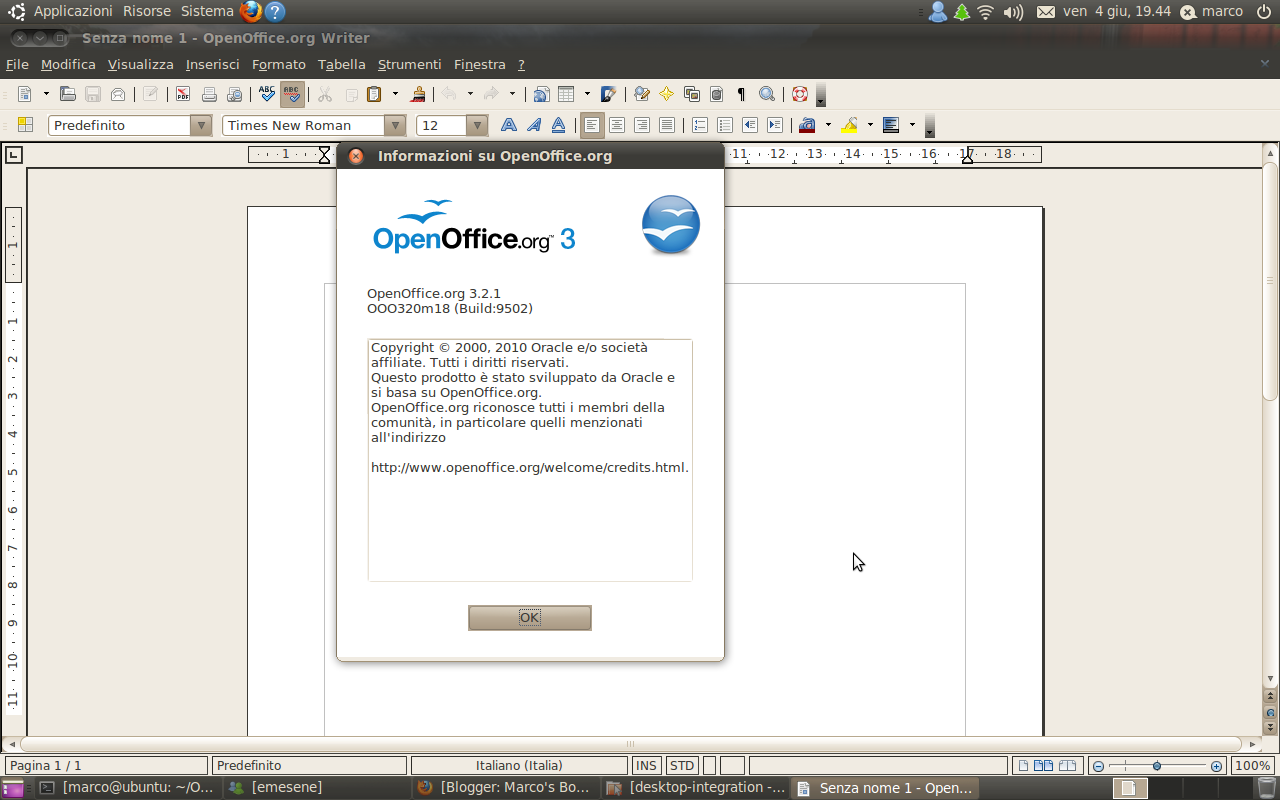Click the Paste clipboard icon
Image resolution: width=1280 pixels, height=800 pixels.
pos(375,94)
